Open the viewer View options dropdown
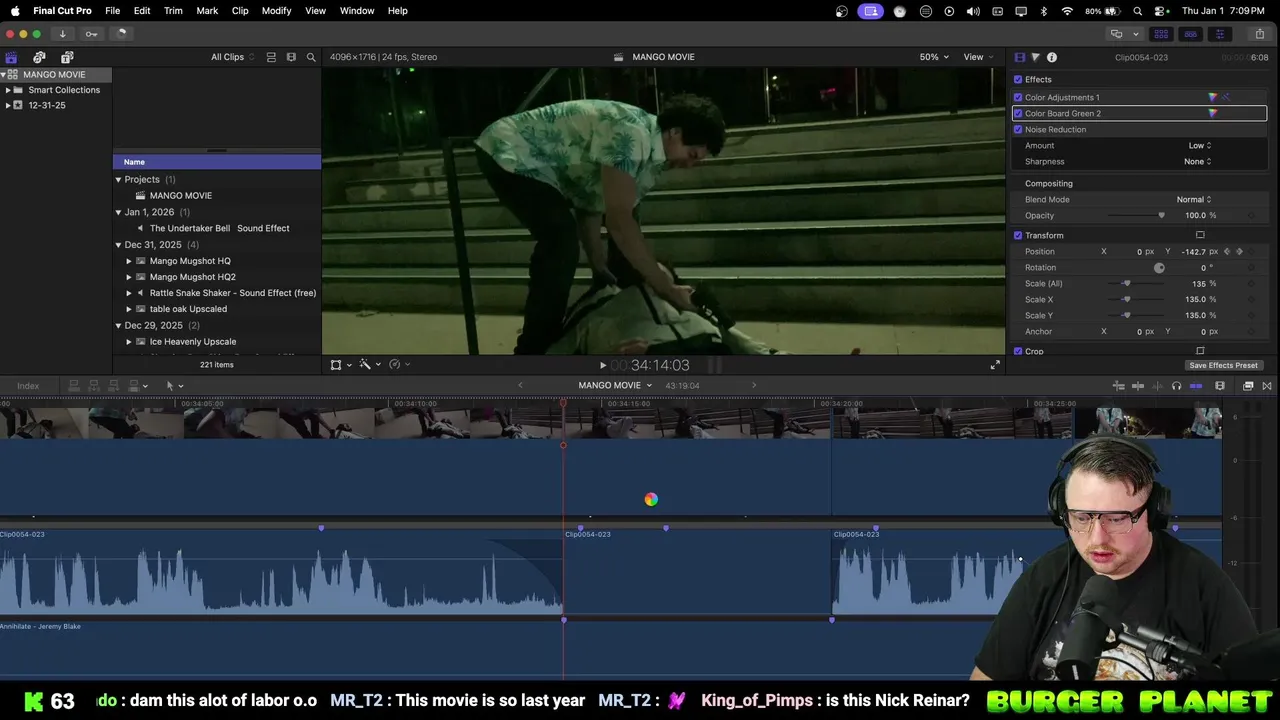 (x=977, y=57)
